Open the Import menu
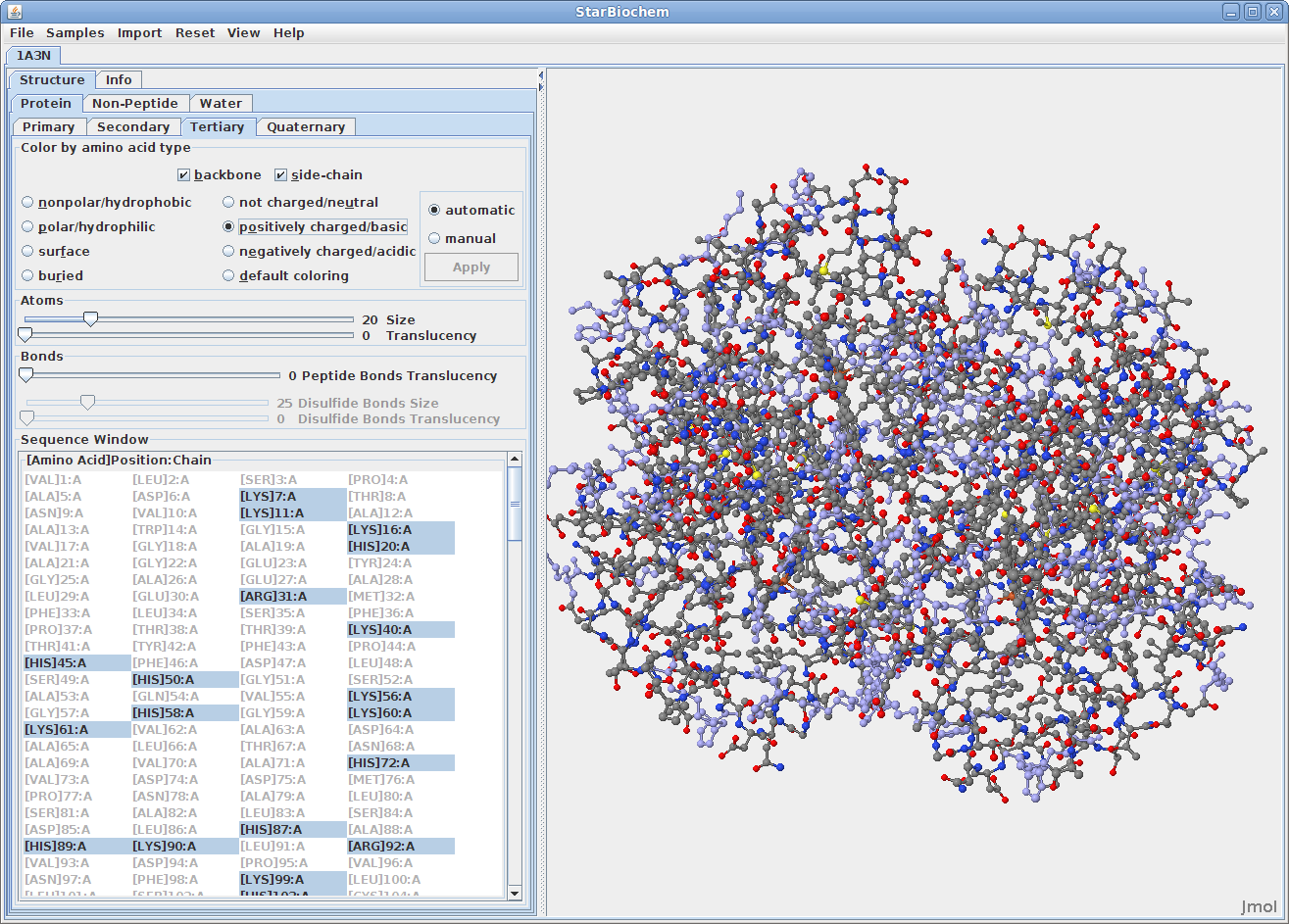The image size is (1289, 924). (x=140, y=33)
